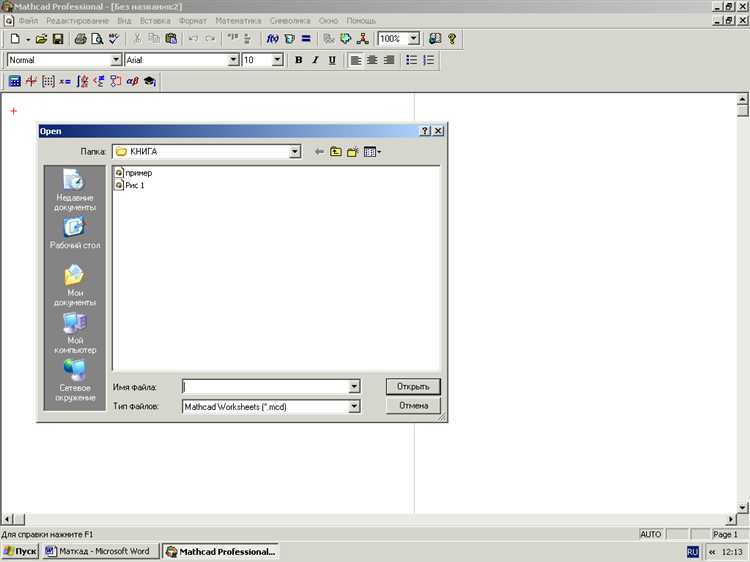Image resolution: width=750 pixels, height=562 pixels.
Task: Open the Graph palette
Action: coord(31,81)
